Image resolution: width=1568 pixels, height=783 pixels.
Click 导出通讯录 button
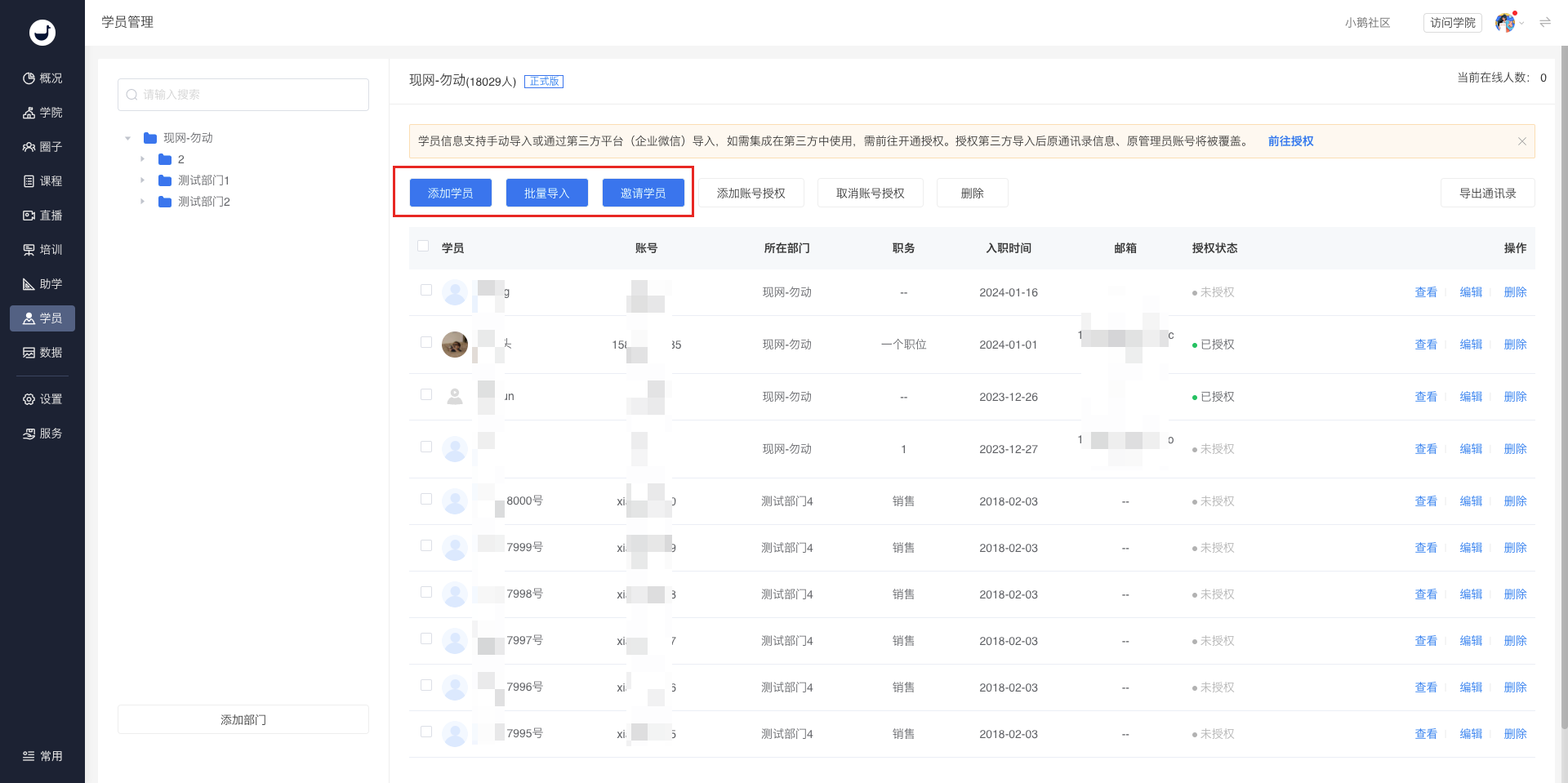1488,193
